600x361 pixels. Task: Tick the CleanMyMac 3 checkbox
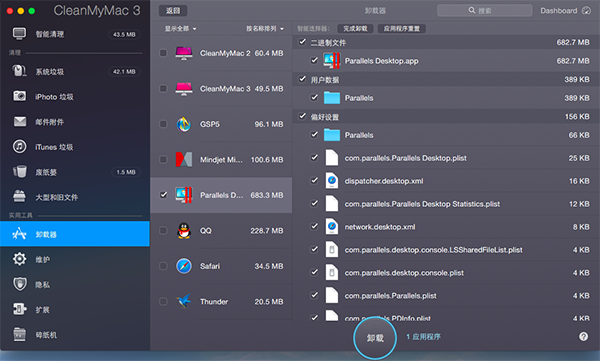(163, 89)
